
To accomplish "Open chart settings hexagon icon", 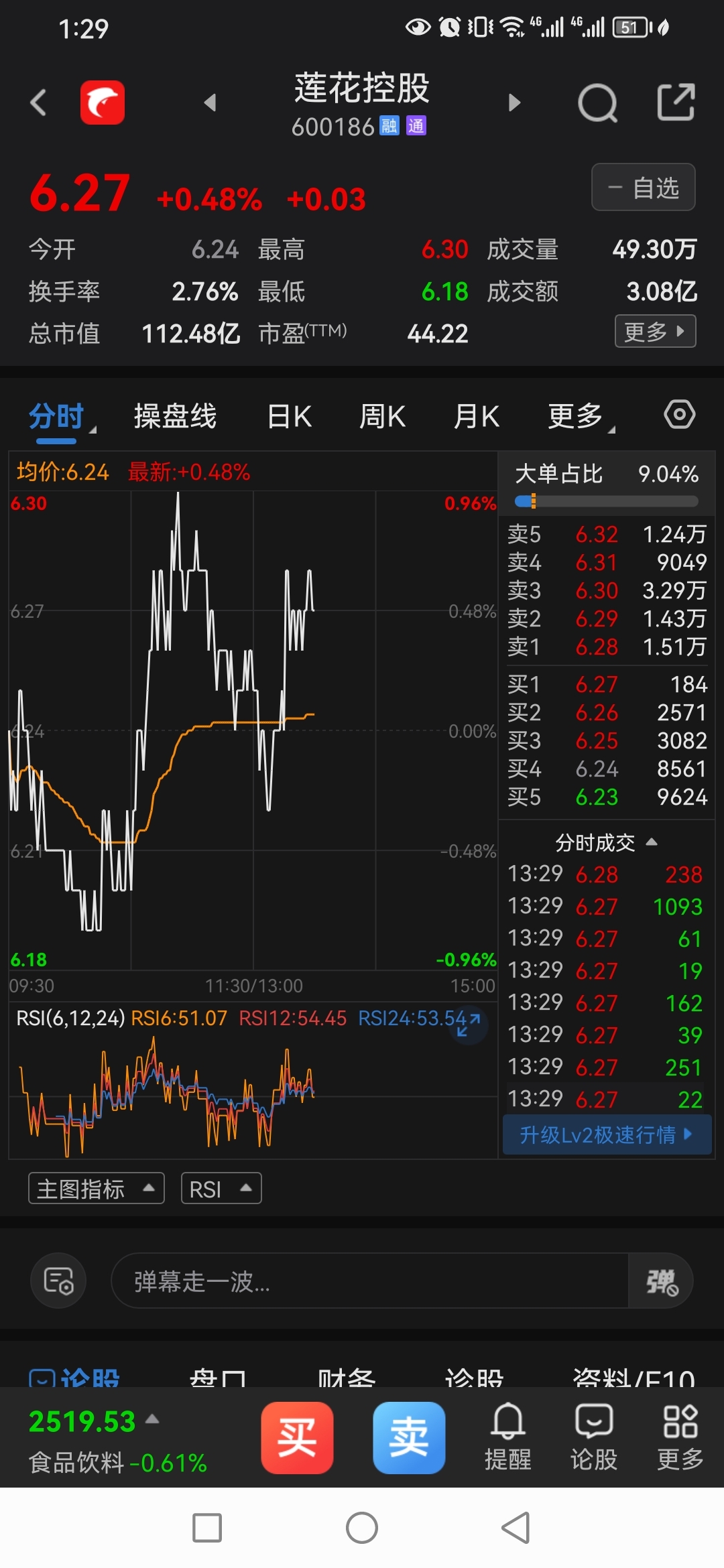I will (x=680, y=414).
